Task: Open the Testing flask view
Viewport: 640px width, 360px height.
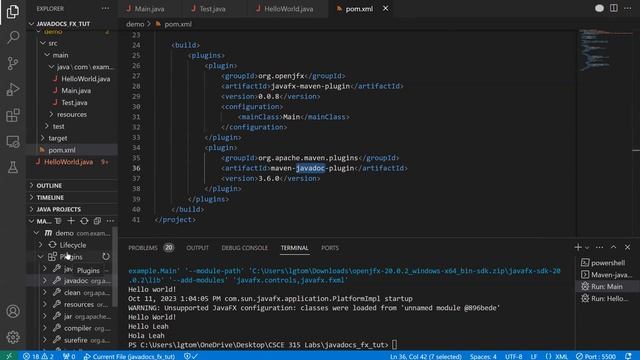Action: point(13,167)
